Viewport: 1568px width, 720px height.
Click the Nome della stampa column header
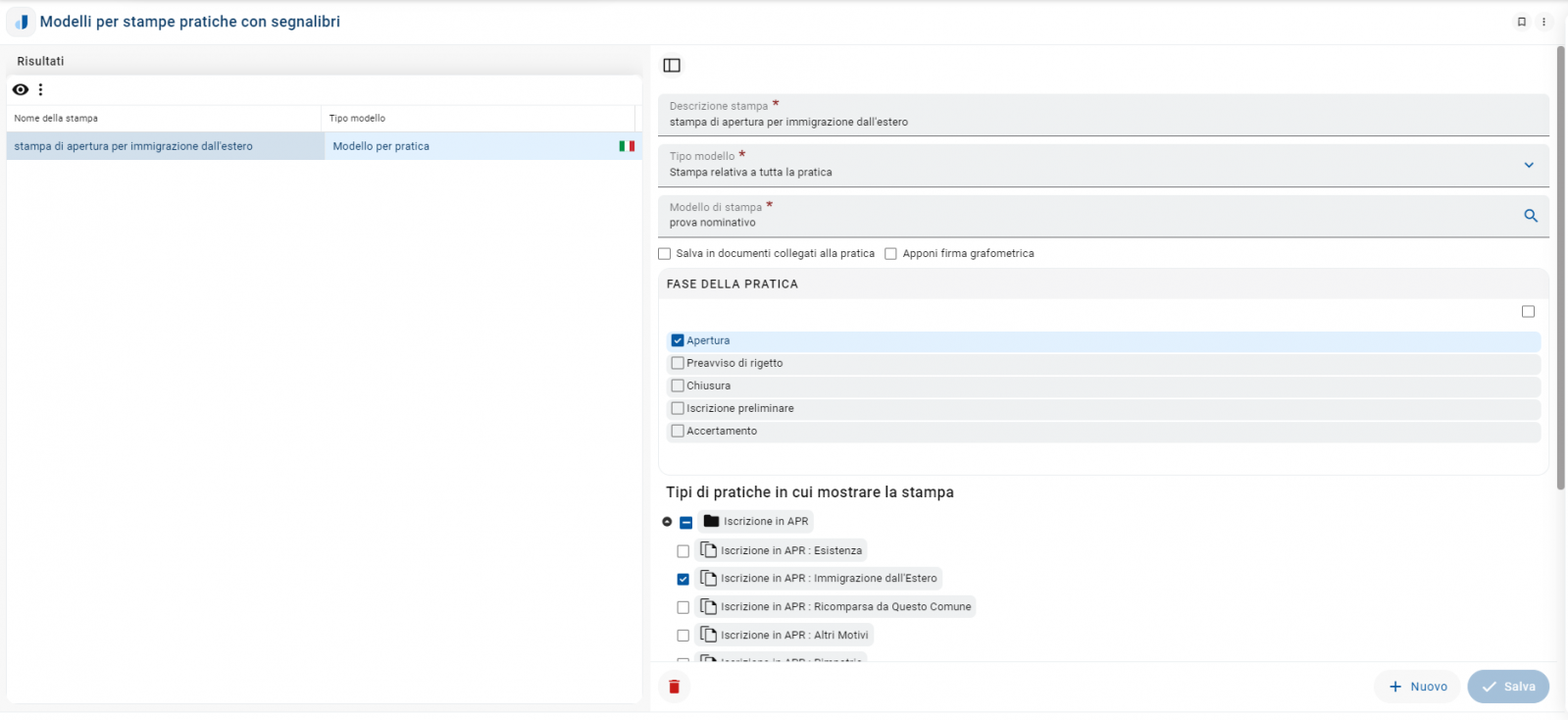[x=56, y=119]
